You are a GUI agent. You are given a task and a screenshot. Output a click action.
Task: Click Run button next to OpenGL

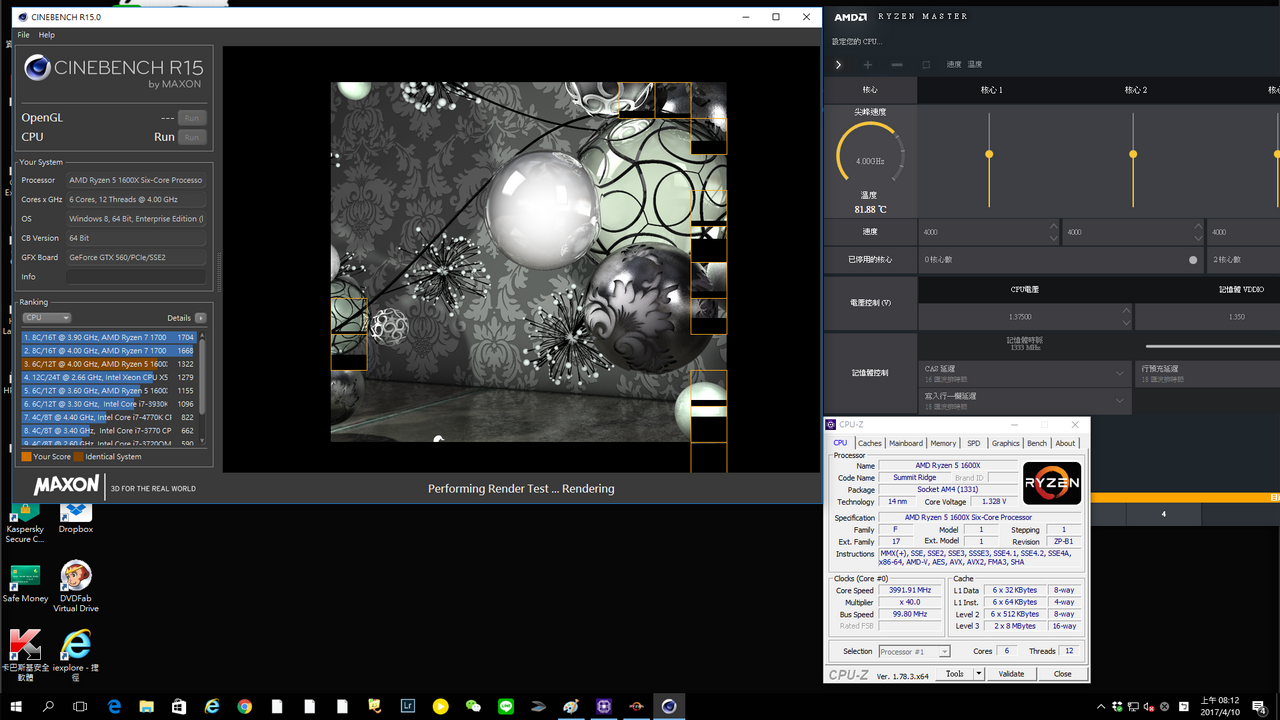192,117
